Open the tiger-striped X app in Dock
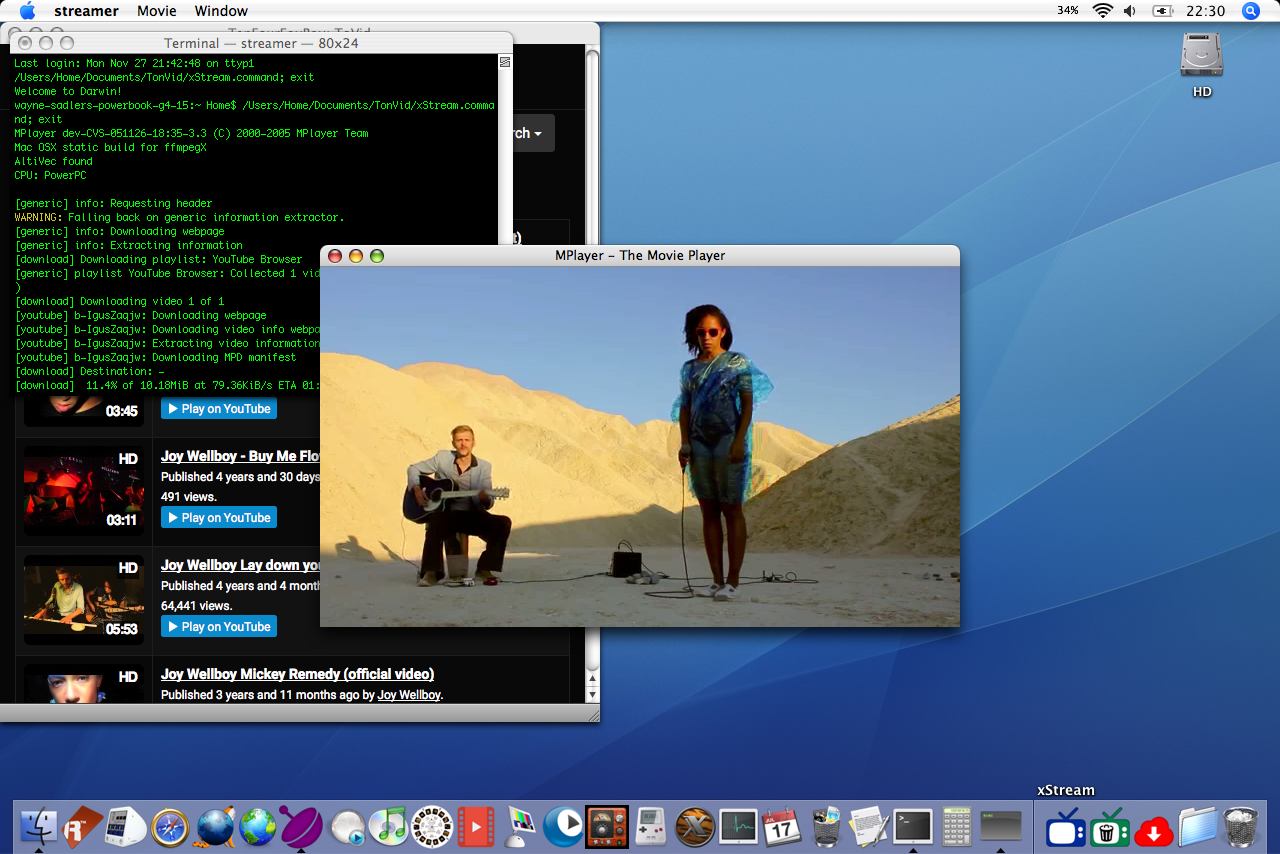 pos(695,827)
